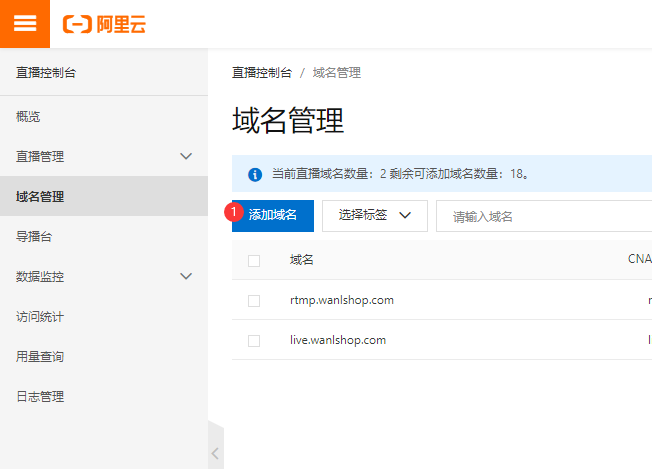
Task: Click the 添加域名 button
Action: coord(273,216)
